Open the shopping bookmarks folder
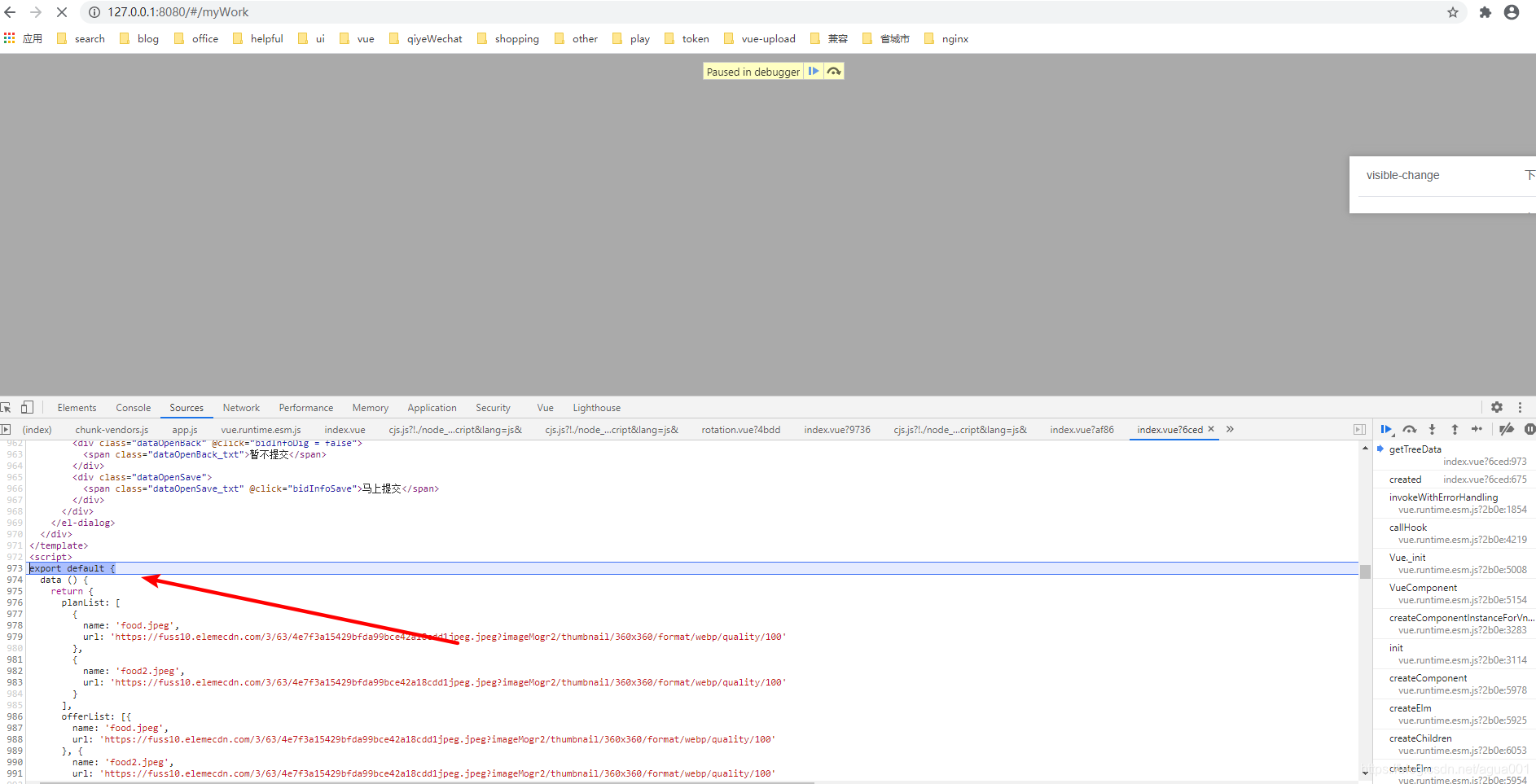 pos(508,38)
